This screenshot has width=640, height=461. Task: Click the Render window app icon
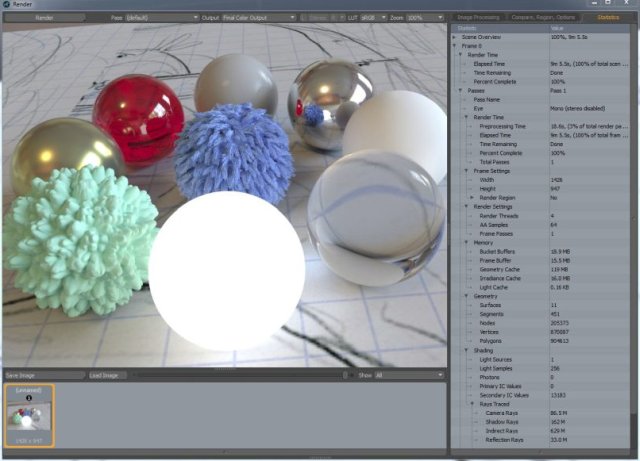[6, 5]
